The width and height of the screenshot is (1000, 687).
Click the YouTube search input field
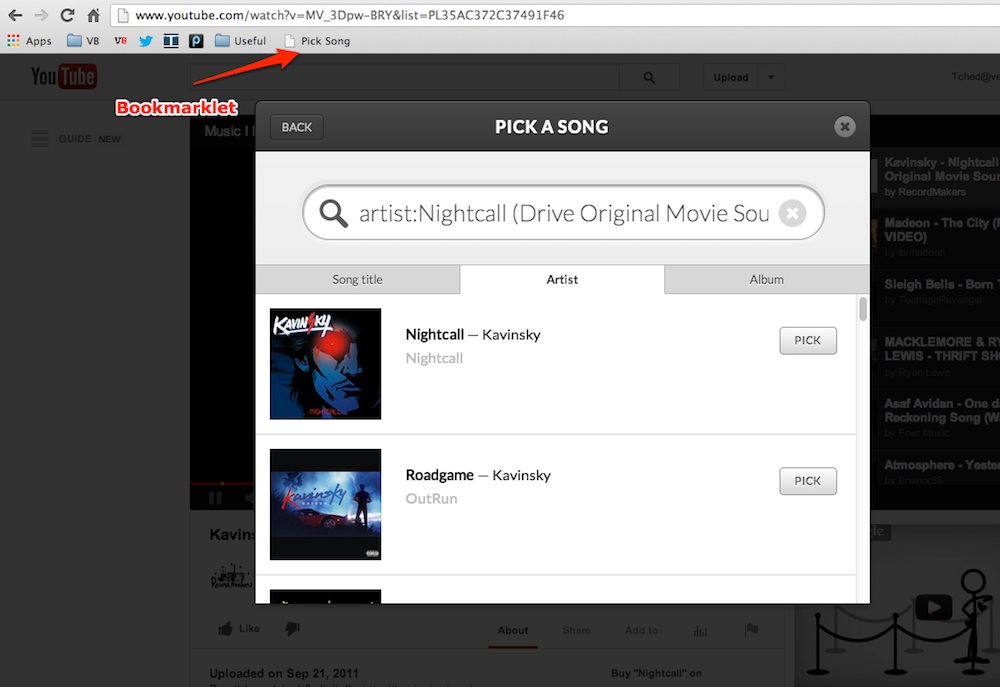(x=405, y=77)
